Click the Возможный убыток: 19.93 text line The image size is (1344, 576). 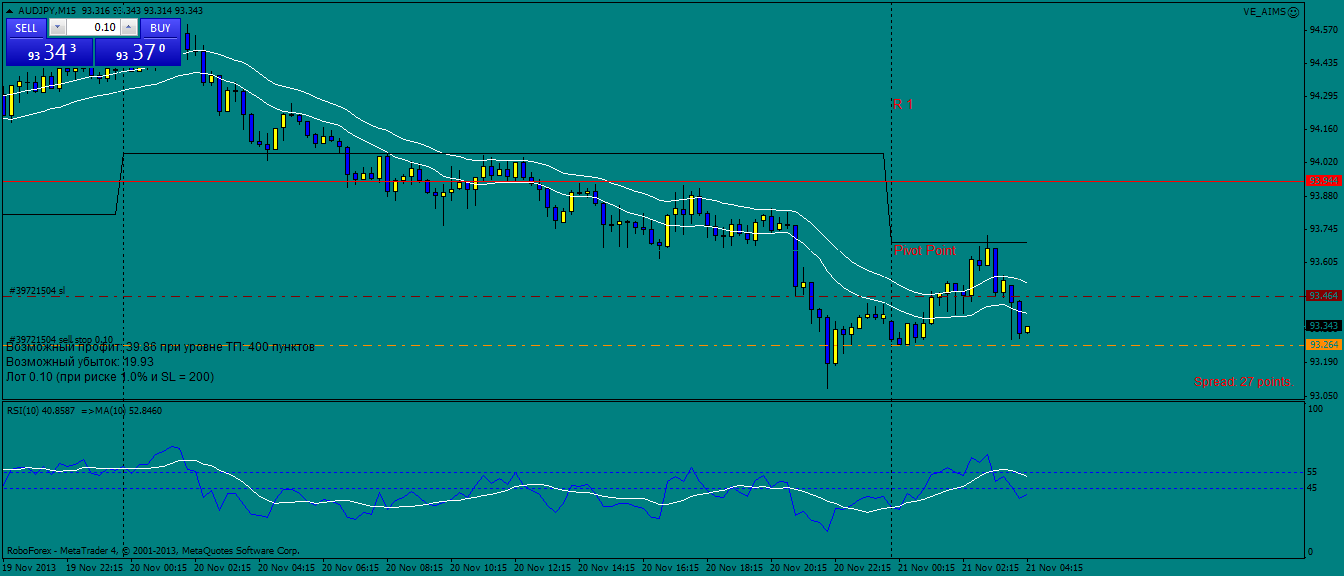coord(80,361)
